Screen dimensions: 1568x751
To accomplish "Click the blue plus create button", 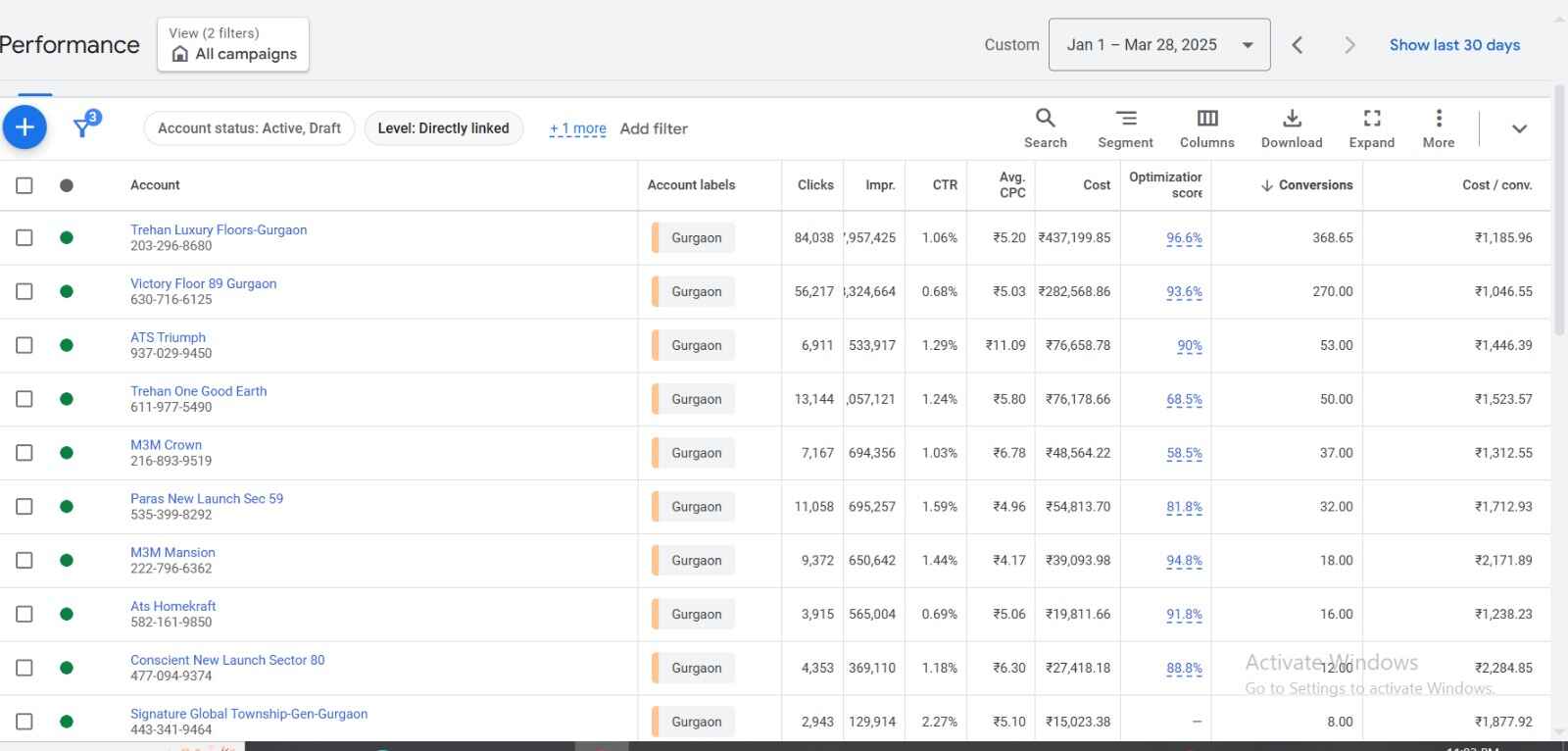I will [x=24, y=127].
